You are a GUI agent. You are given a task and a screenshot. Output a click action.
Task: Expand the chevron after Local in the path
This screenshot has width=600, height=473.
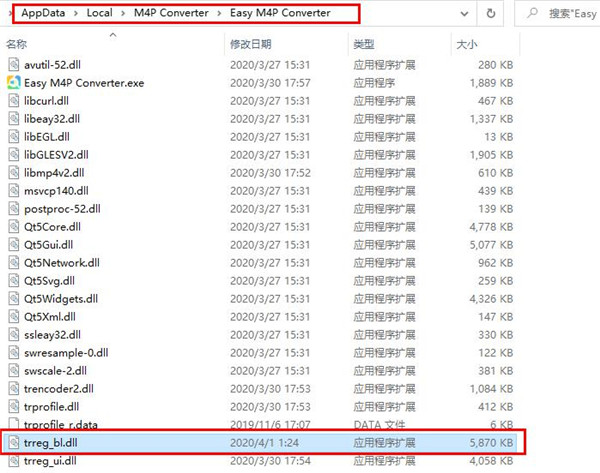123,13
